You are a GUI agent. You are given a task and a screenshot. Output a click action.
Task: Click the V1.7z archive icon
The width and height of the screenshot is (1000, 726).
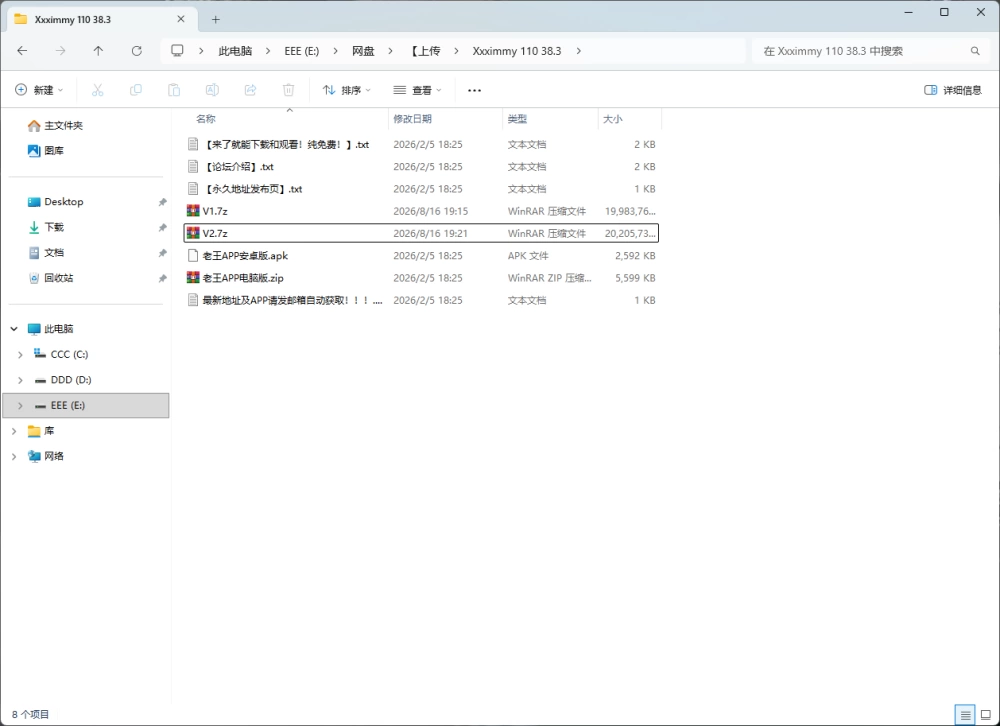tap(193, 211)
